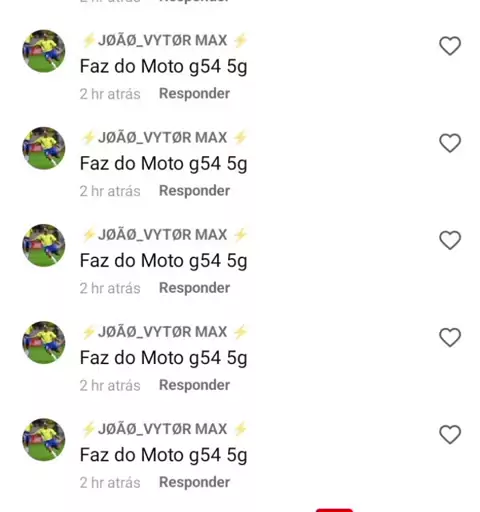
Task: Open the second commenter's avatar
Action: coord(44,148)
